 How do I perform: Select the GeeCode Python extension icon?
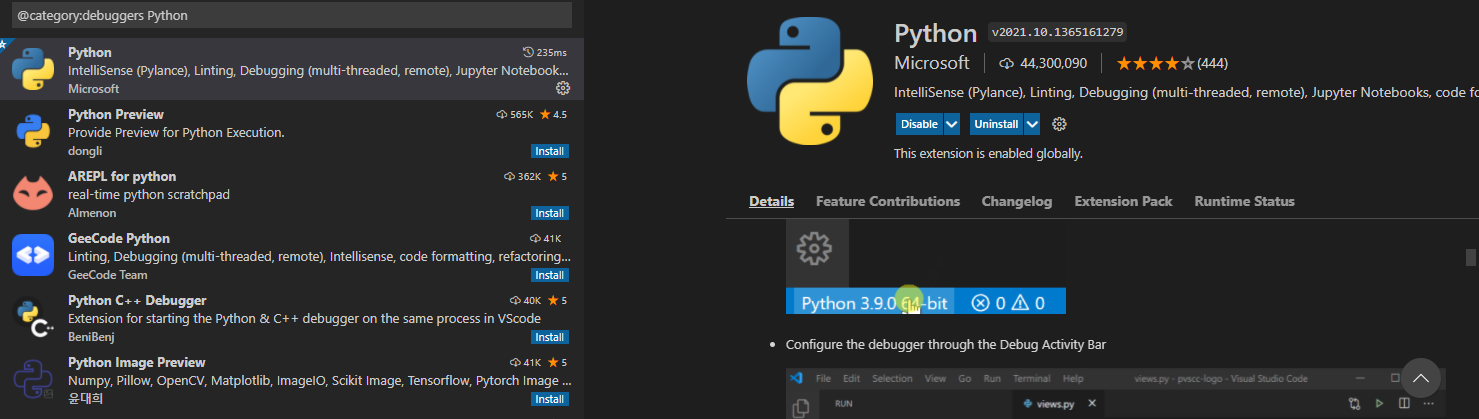[33, 255]
